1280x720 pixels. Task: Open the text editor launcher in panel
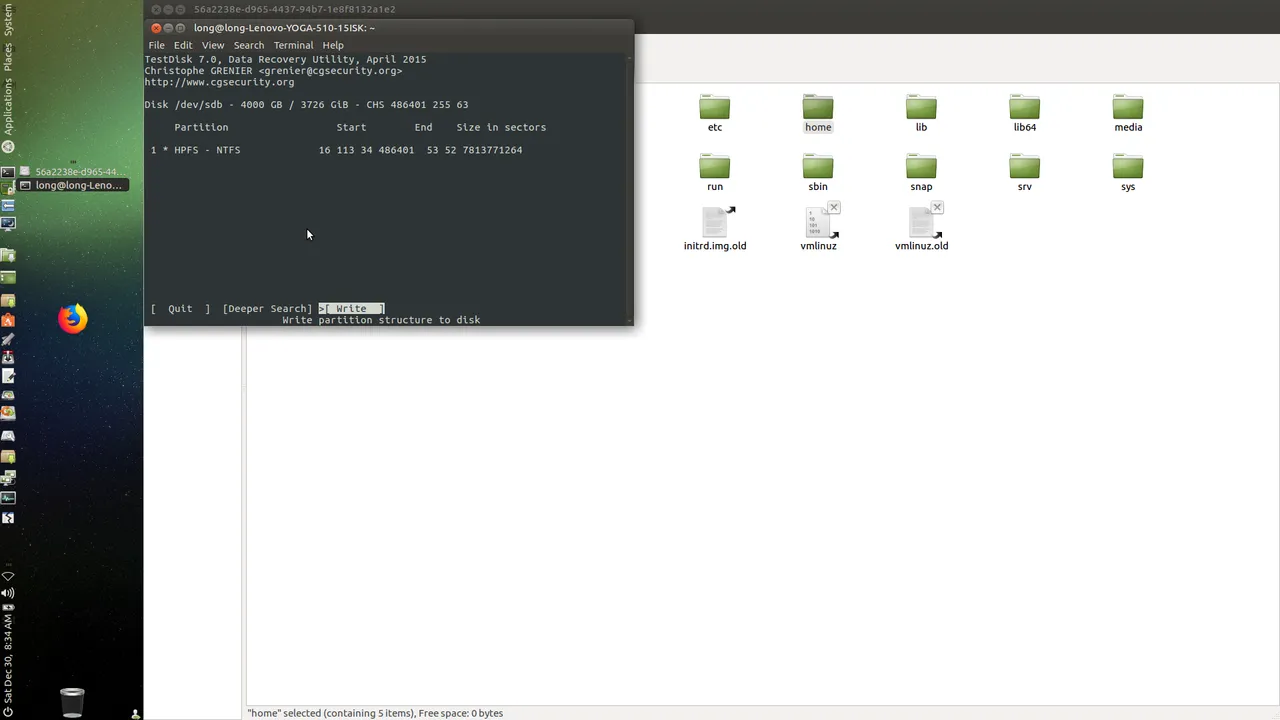(x=8, y=376)
